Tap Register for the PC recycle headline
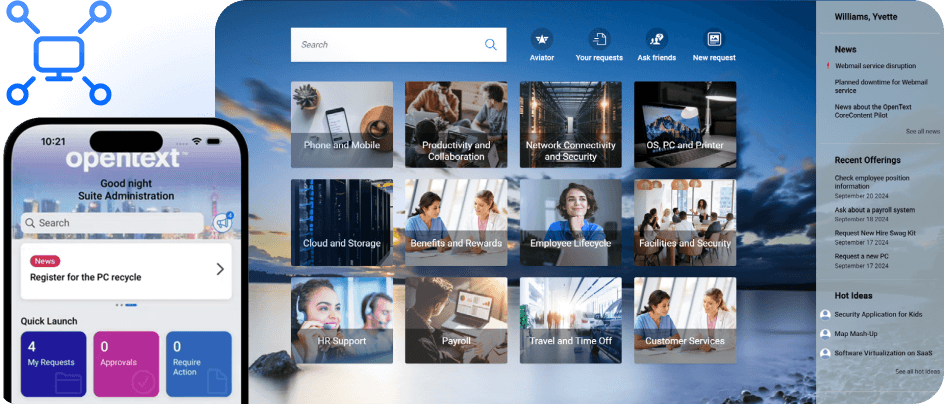Image resolution: width=944 pixels, height=404 pixels. point(85,278)
